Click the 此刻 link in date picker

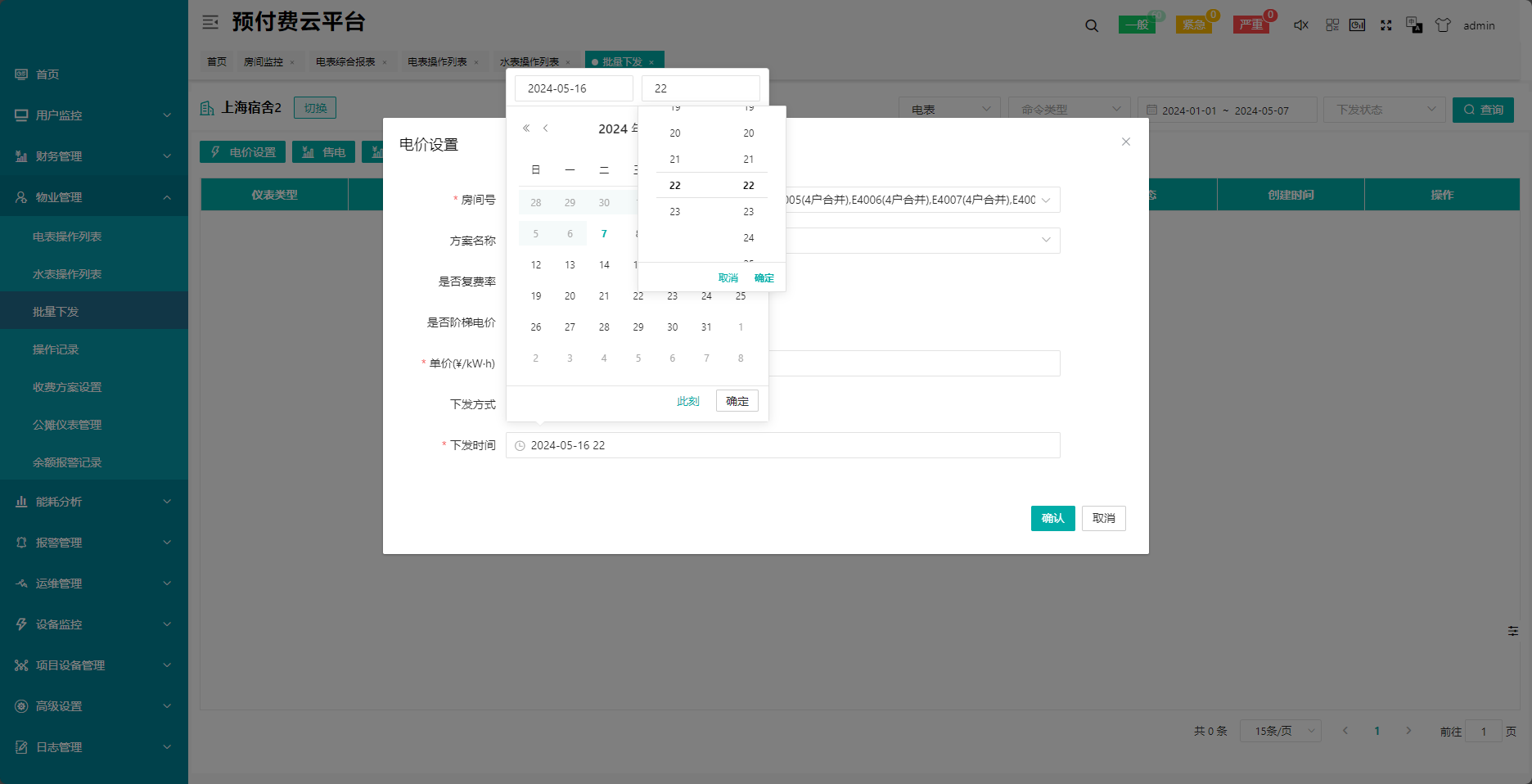[x=687, y=401]
